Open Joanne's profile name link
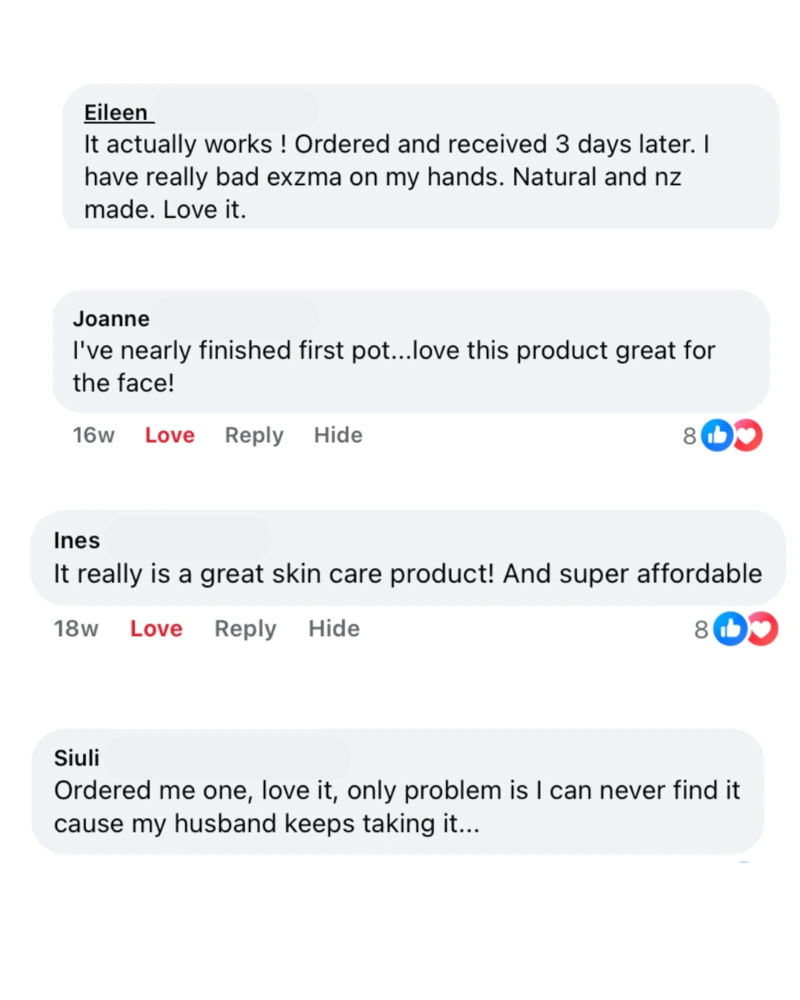The width and height of the screenshot is (800, 1000). point(111,318)
